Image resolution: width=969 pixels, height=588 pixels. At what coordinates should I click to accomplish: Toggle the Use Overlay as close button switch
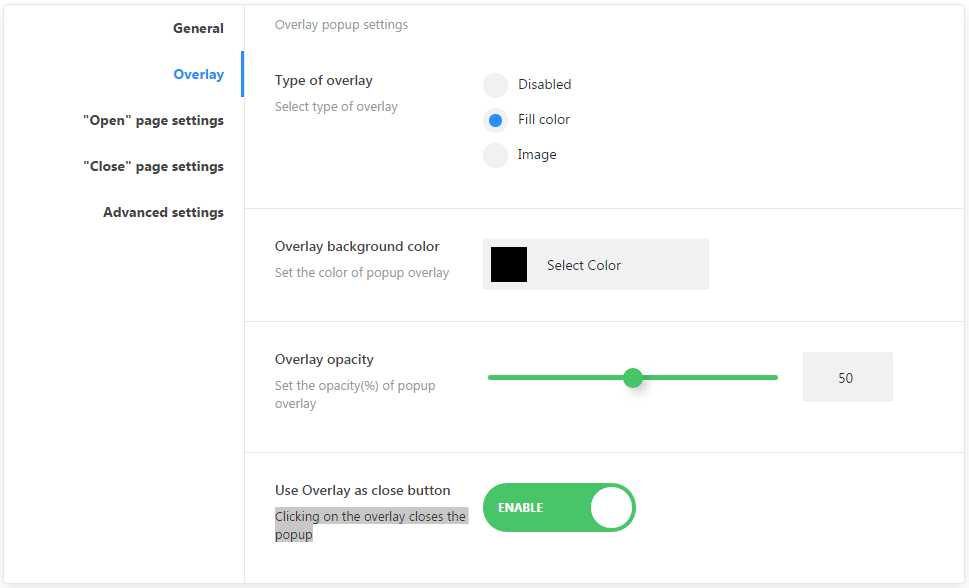(x=559, y=508)
